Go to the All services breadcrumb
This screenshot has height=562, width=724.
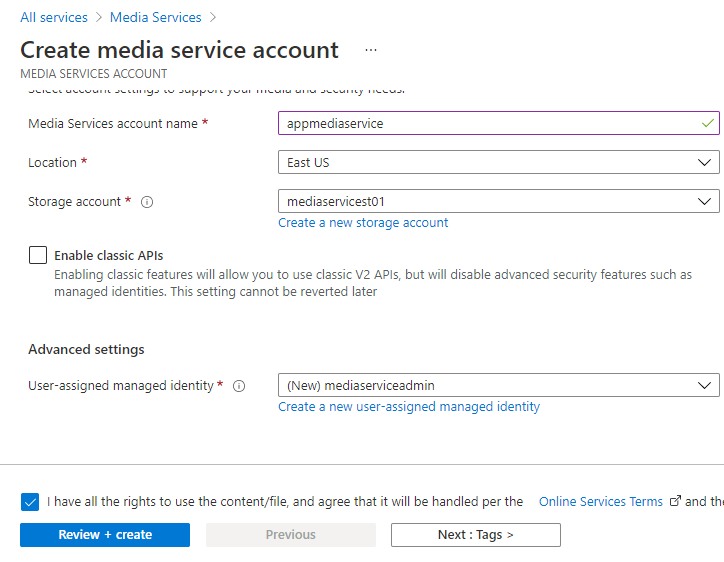coord(54,17)
